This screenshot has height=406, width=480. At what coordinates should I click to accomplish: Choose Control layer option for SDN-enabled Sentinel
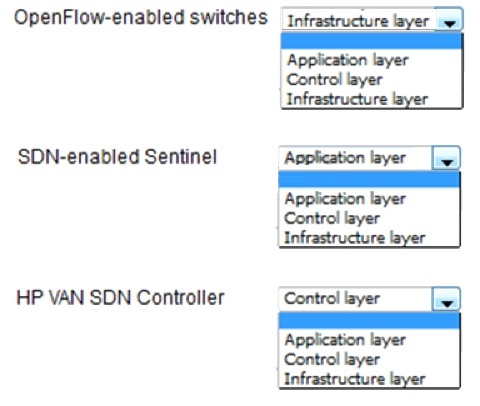click(x=332, y=218)
